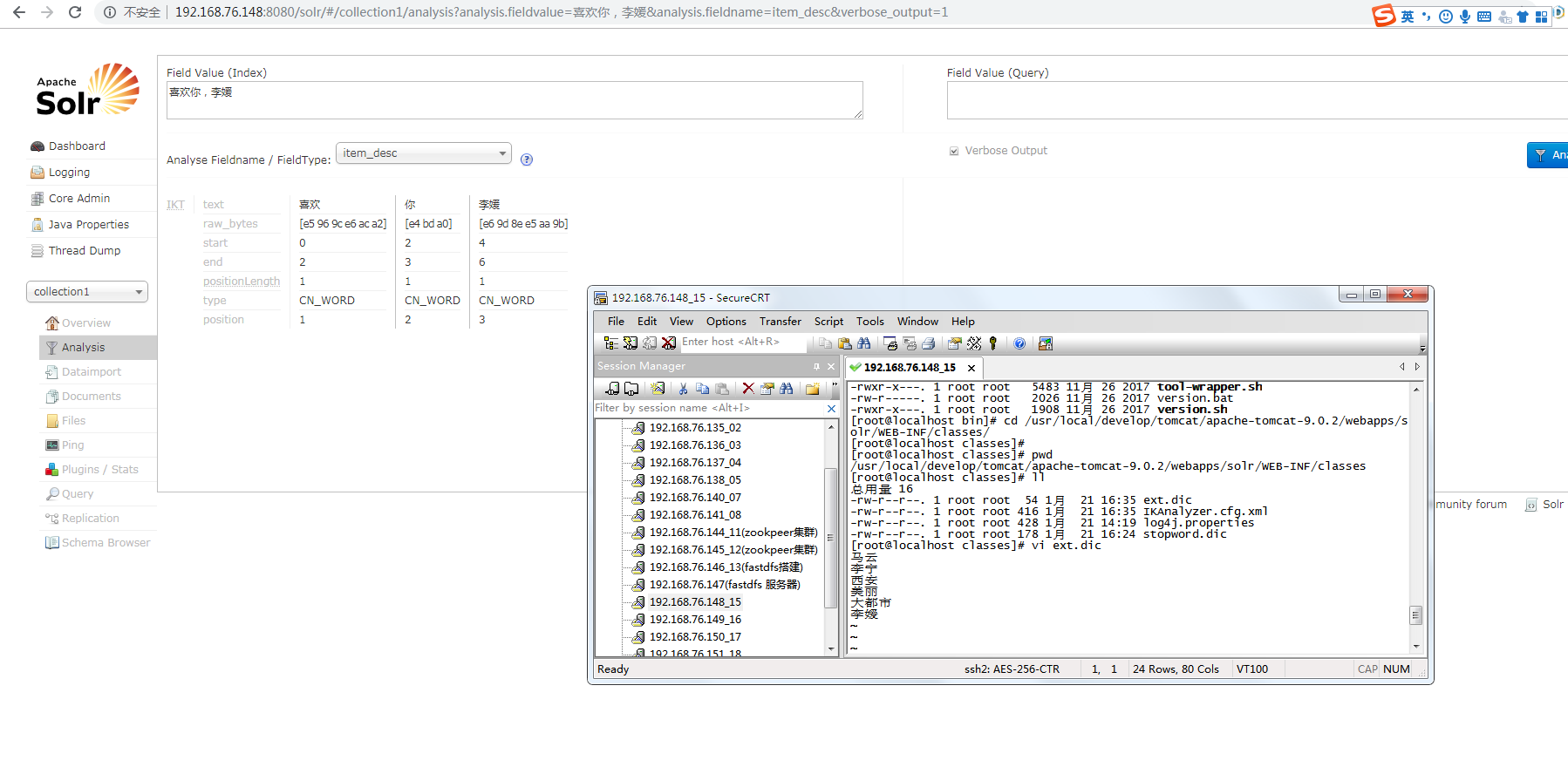Open Solr Logging page
Image resolution: width=1568 pixels, height=767 pixels.
click(x=69, y=172)
